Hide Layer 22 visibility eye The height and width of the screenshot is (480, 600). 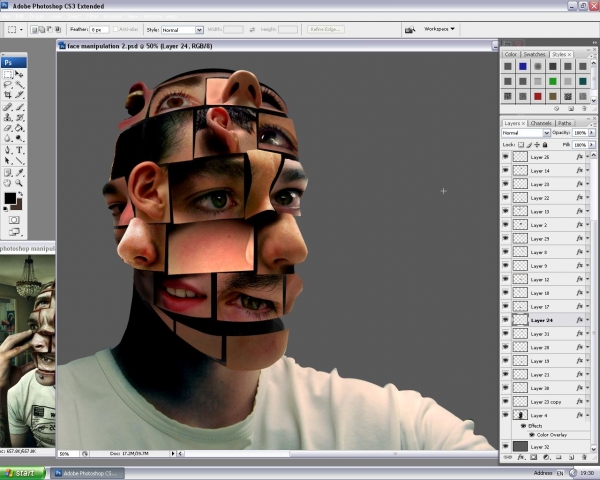(506, 198)
